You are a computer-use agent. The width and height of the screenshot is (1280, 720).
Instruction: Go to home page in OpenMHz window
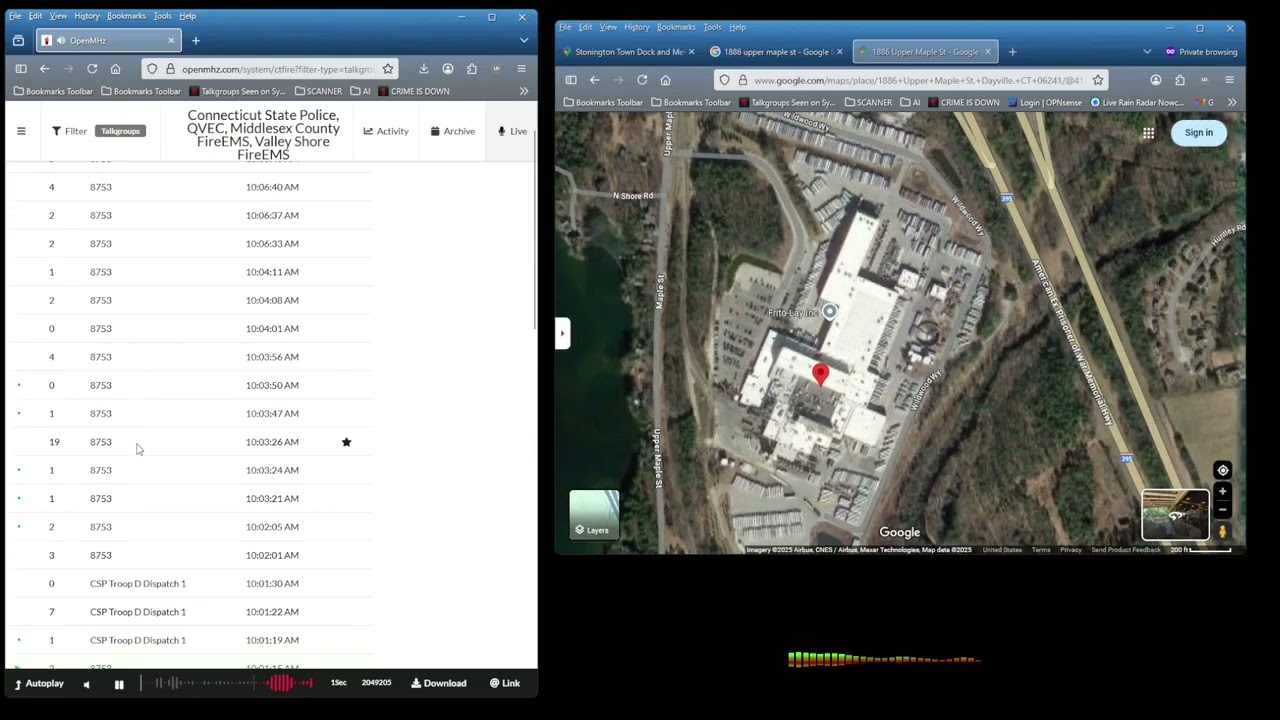pyautogui.click(x=116, y=69)
